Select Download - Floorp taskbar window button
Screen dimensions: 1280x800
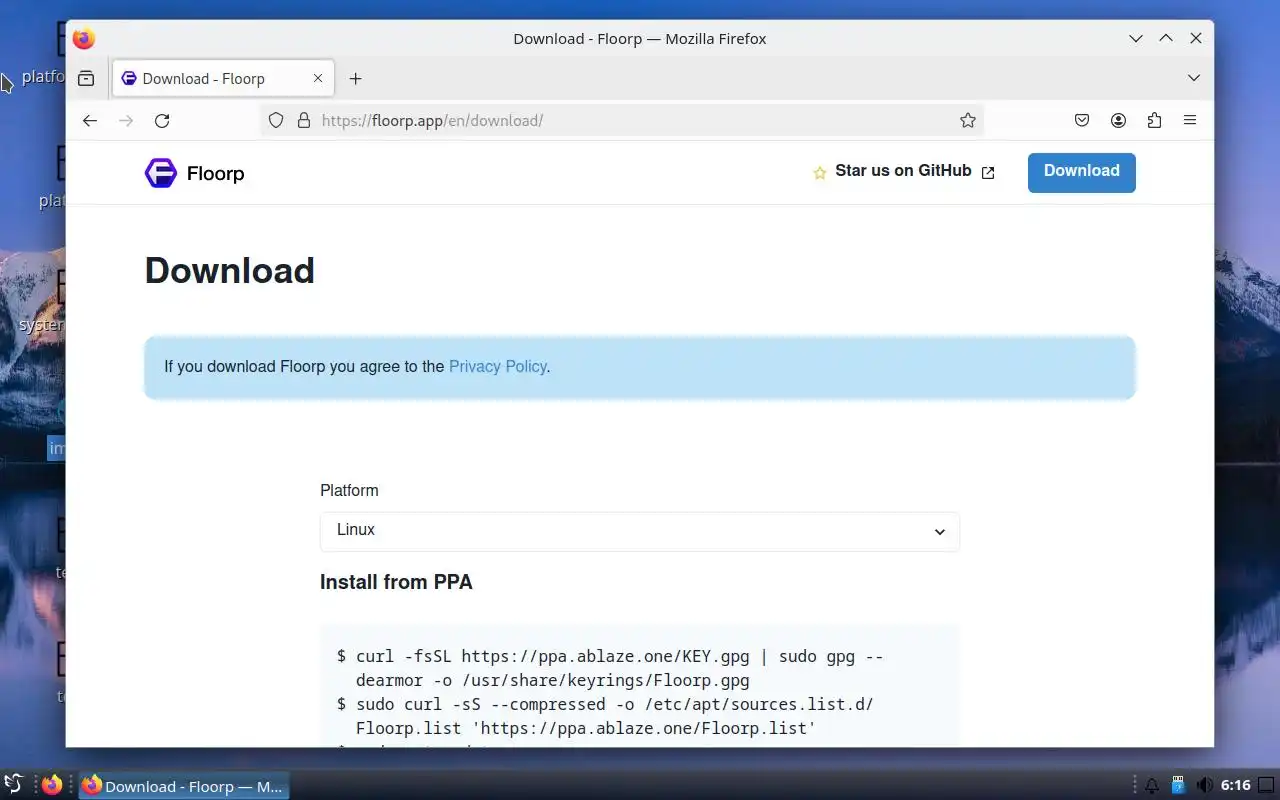click(x=184, y=786)
